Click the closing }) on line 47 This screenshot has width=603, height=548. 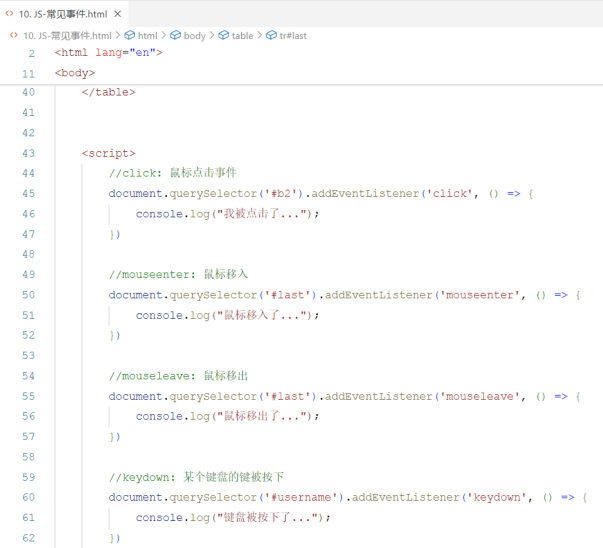click(x=115, y=234)
